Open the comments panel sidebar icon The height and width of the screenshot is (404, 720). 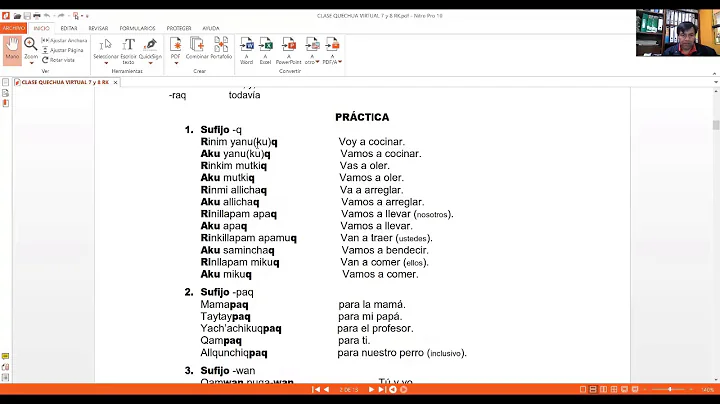[x=6, y=356]
